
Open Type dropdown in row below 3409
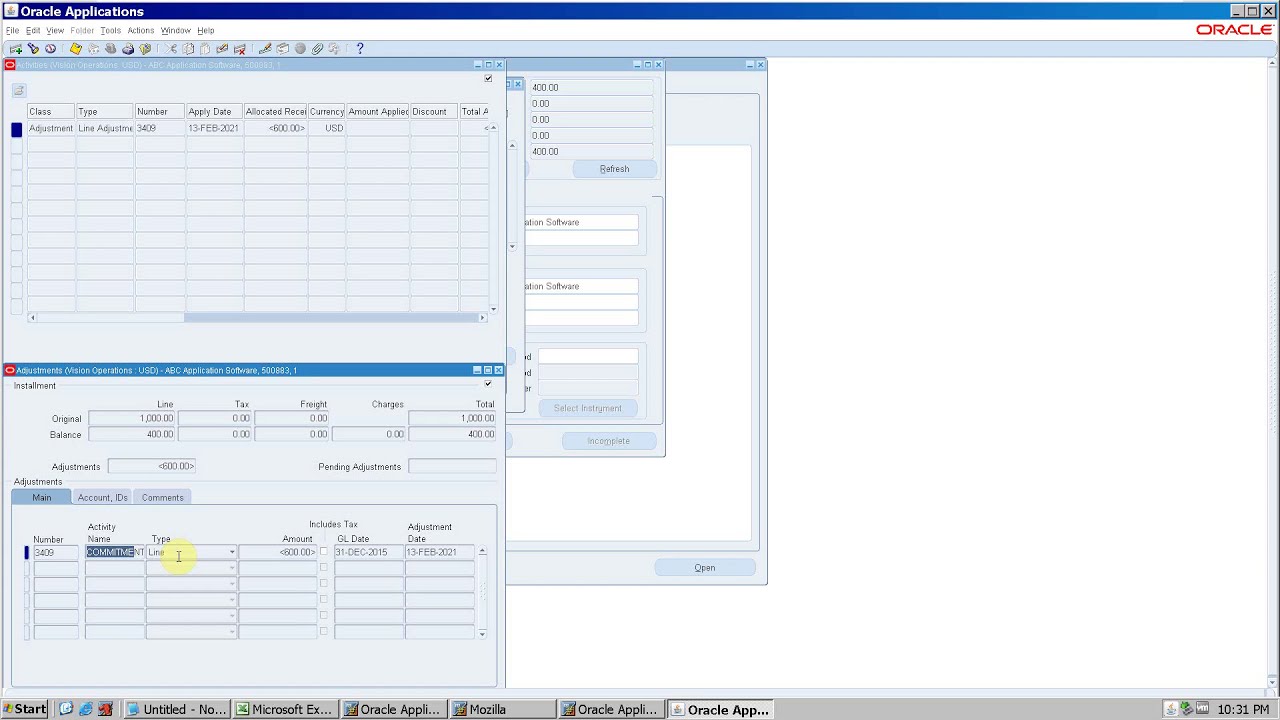click(232, 568)
